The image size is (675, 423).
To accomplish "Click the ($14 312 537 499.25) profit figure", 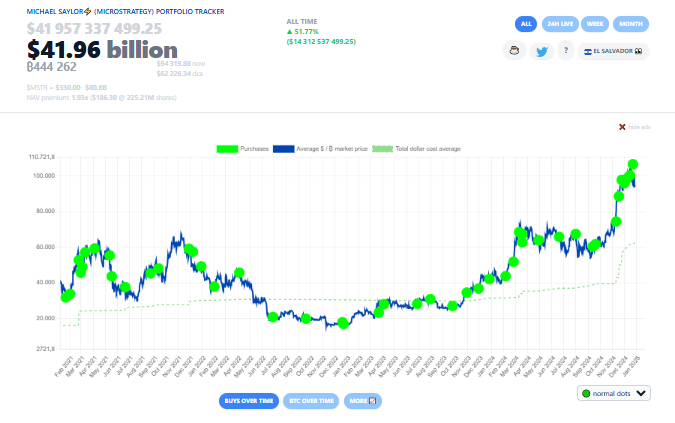I will coord(321,42).
